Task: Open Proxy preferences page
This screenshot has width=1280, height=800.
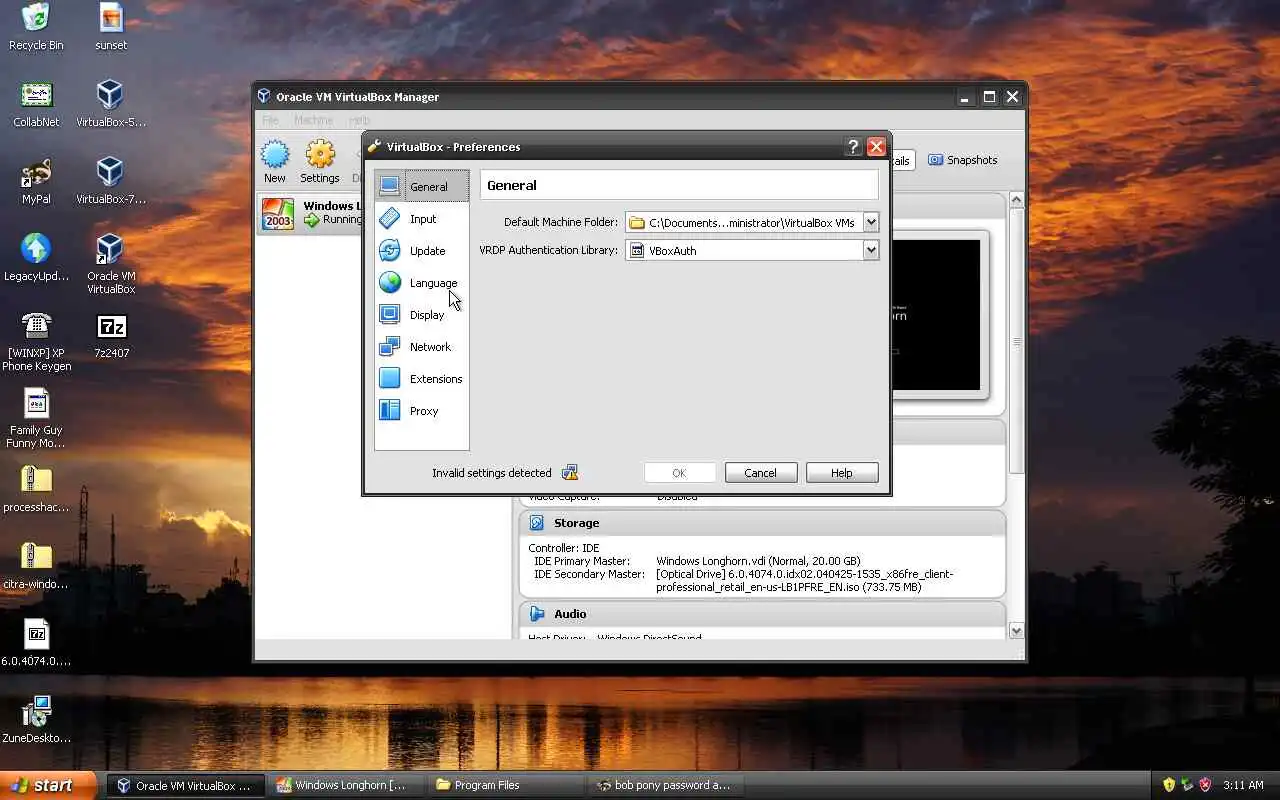Action: [x=422, y=410]
